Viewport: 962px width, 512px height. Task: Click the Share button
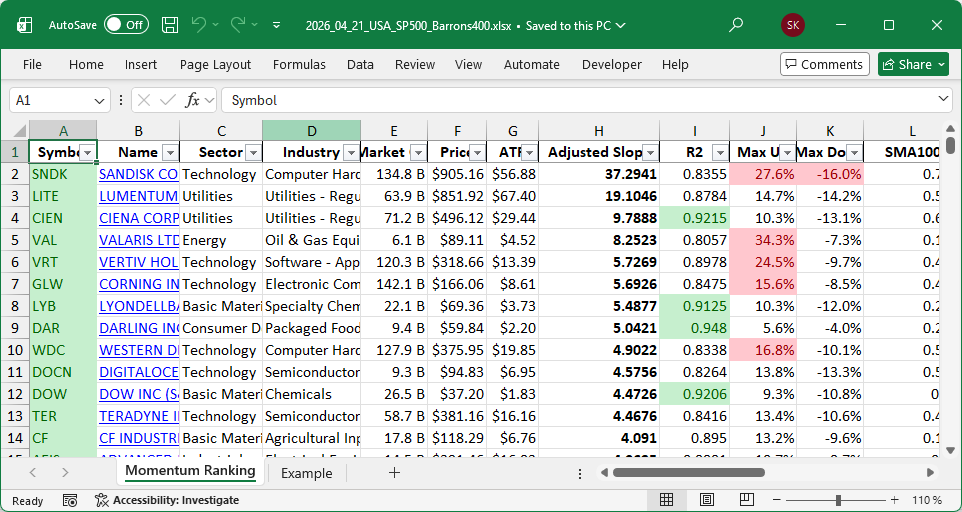click(913, 64)
